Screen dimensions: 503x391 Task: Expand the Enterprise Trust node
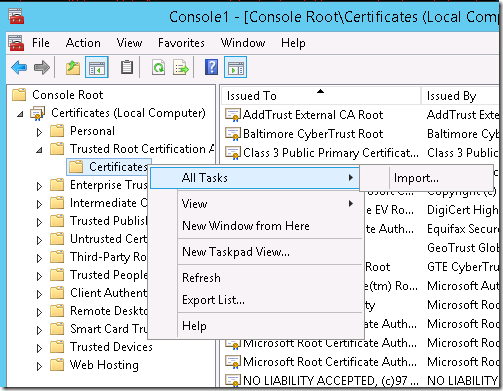39,186
